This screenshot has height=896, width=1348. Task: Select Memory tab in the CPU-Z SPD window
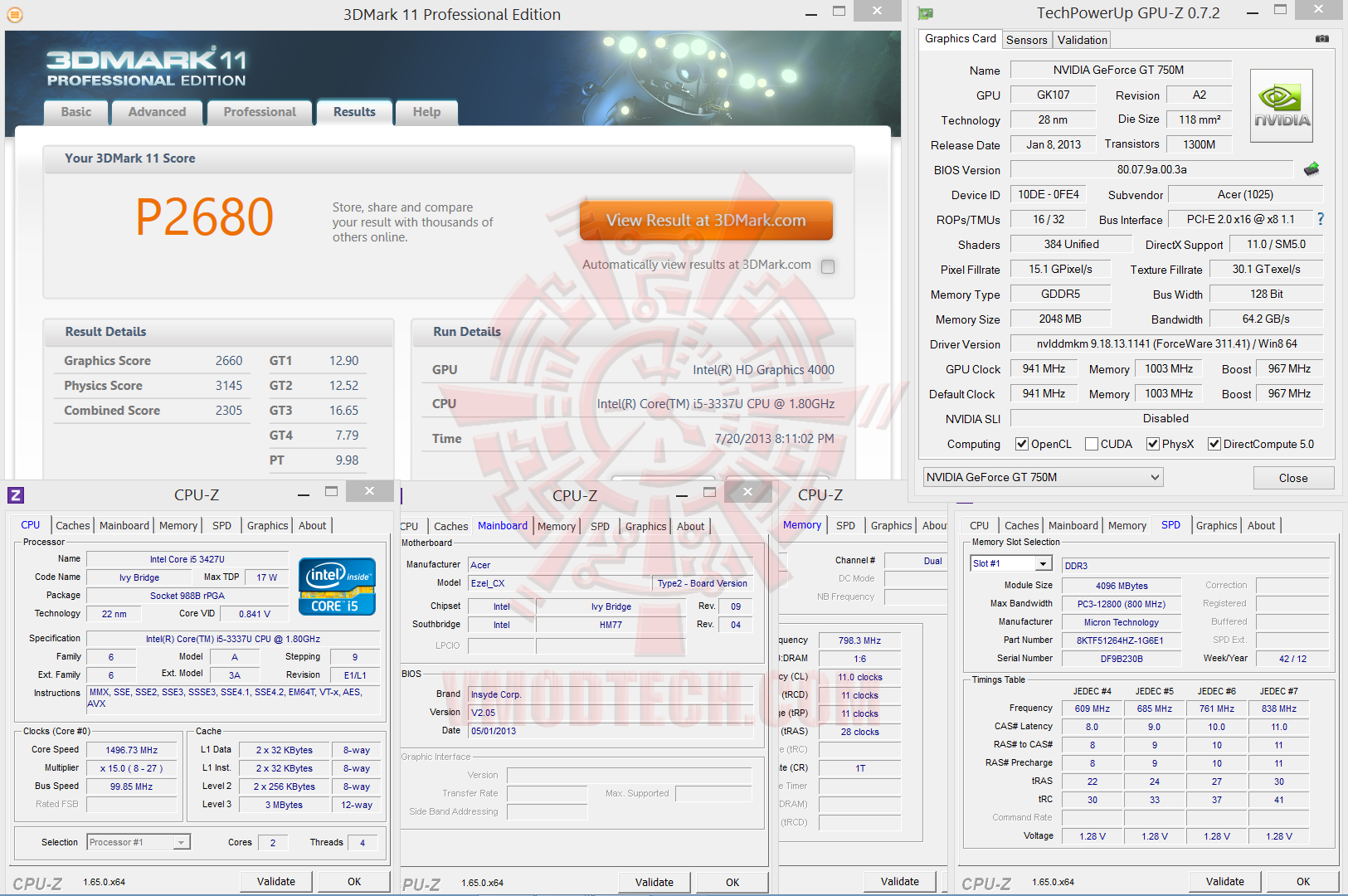click(x=1127, y=525)
